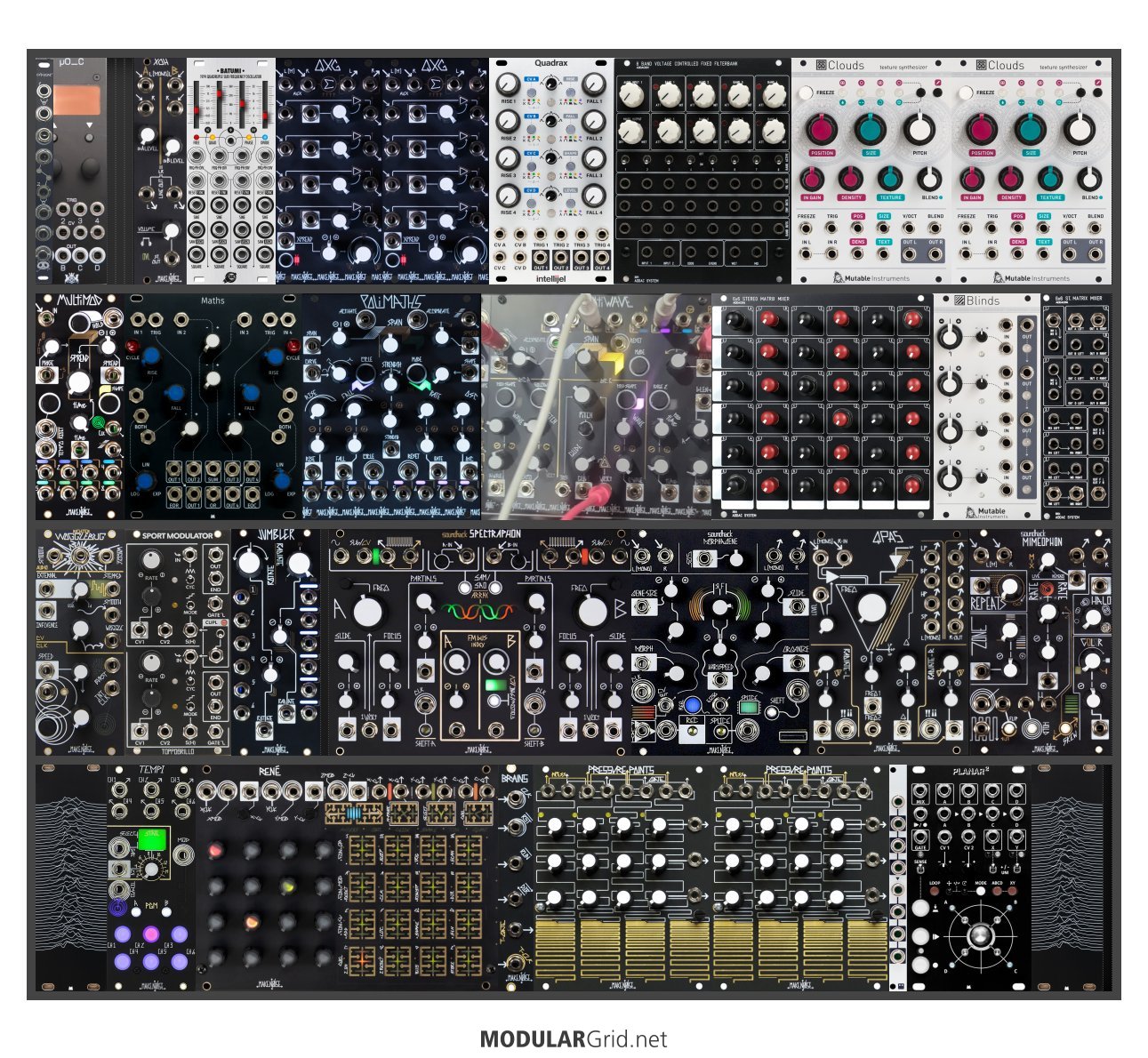Click the RISE 1 knob on Quadrax

pos(509,86)
